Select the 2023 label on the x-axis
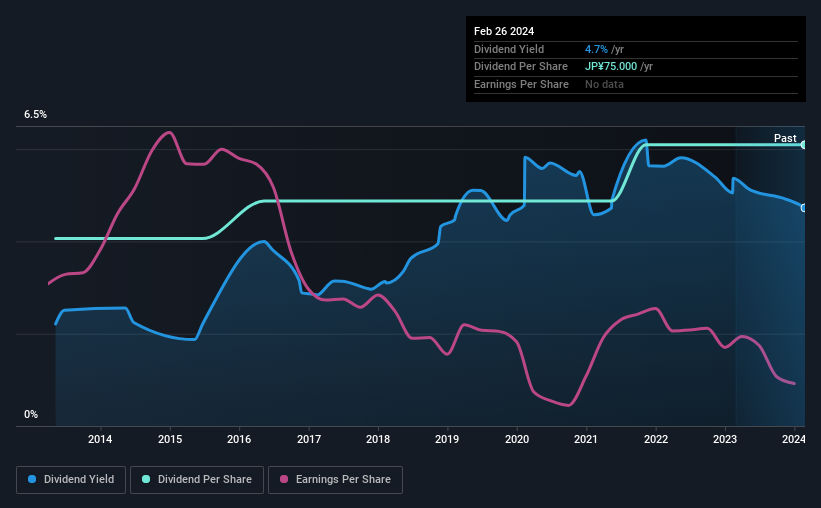This screenshot has height=508, width=821. coord(725,439)
